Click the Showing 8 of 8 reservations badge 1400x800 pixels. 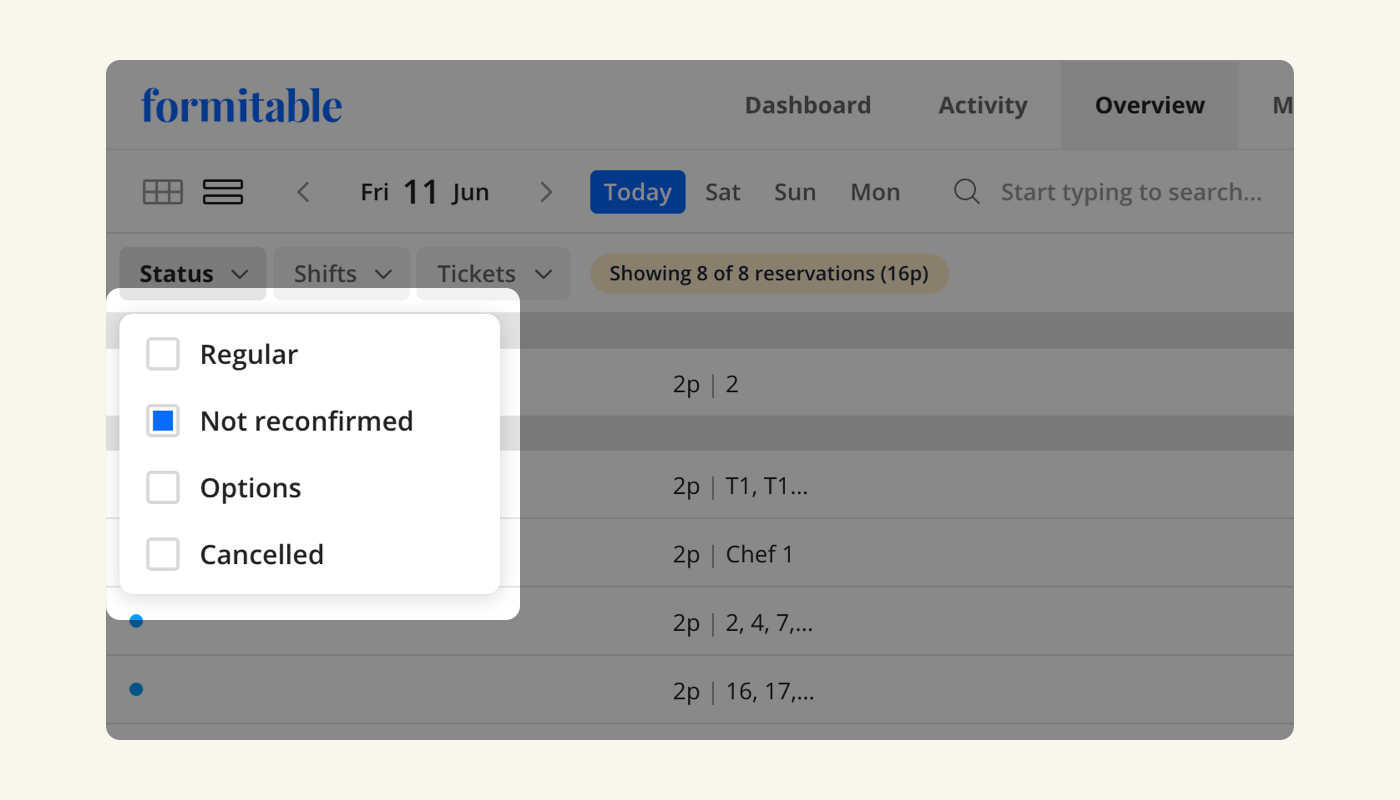769,273
